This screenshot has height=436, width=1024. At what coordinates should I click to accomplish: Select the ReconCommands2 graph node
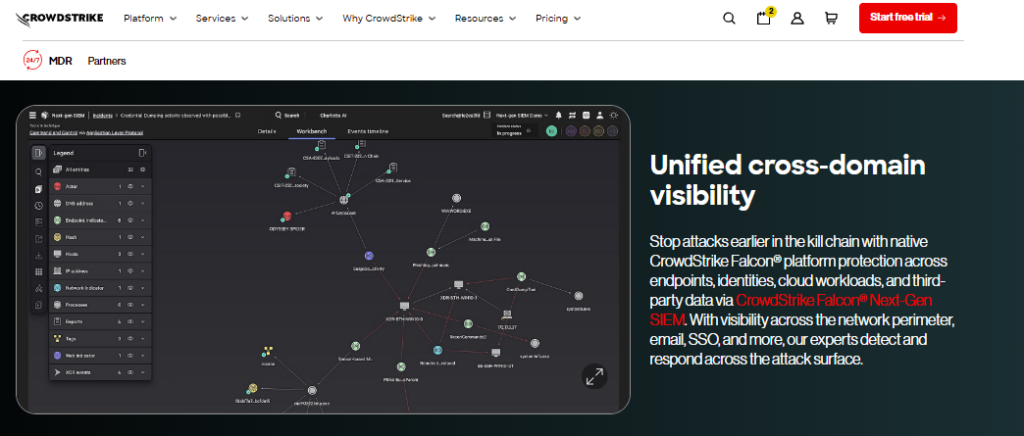(x=468, y=324)
